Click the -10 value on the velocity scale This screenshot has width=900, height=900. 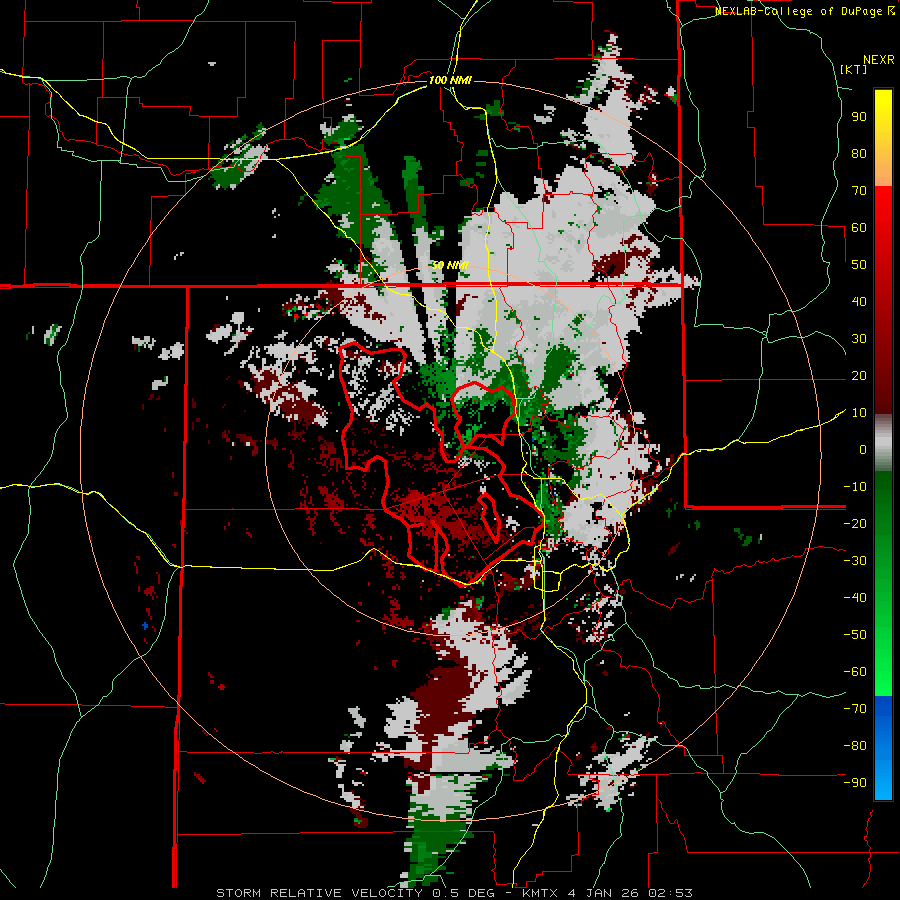click(855, 487)
